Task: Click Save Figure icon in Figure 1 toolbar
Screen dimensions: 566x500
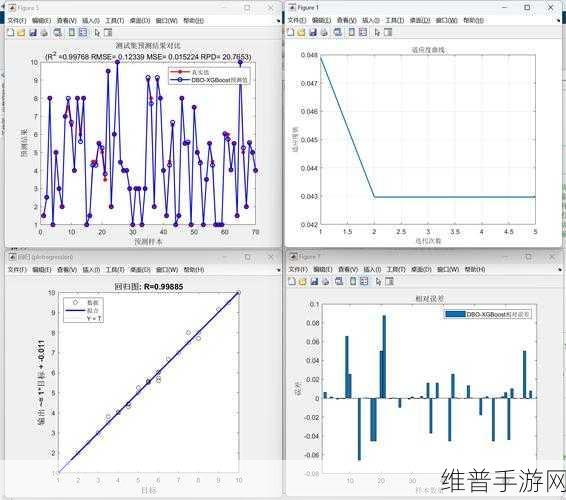Action: point(313,32)
